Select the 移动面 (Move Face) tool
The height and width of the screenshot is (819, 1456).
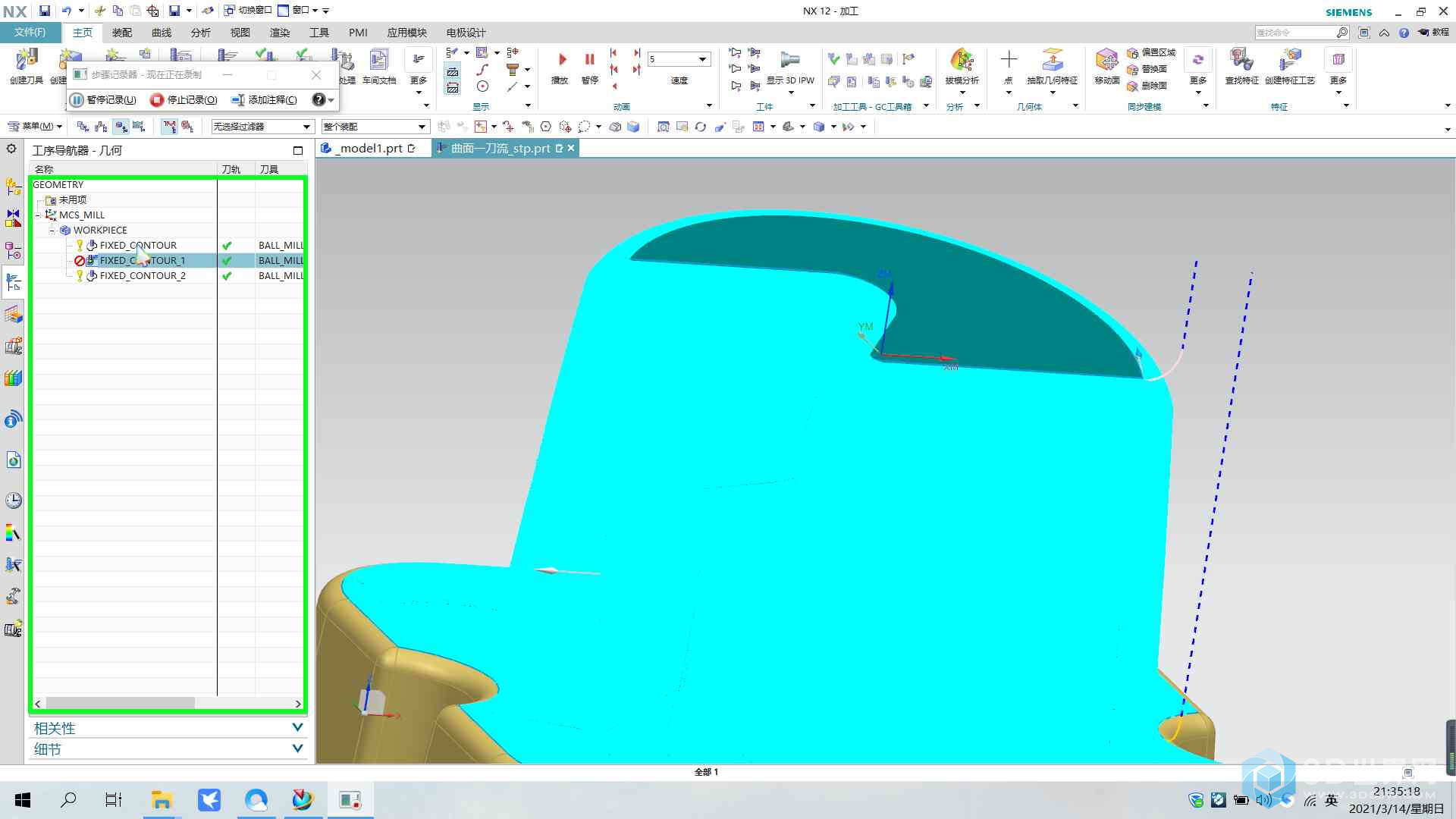click(x=1107, y=65)
